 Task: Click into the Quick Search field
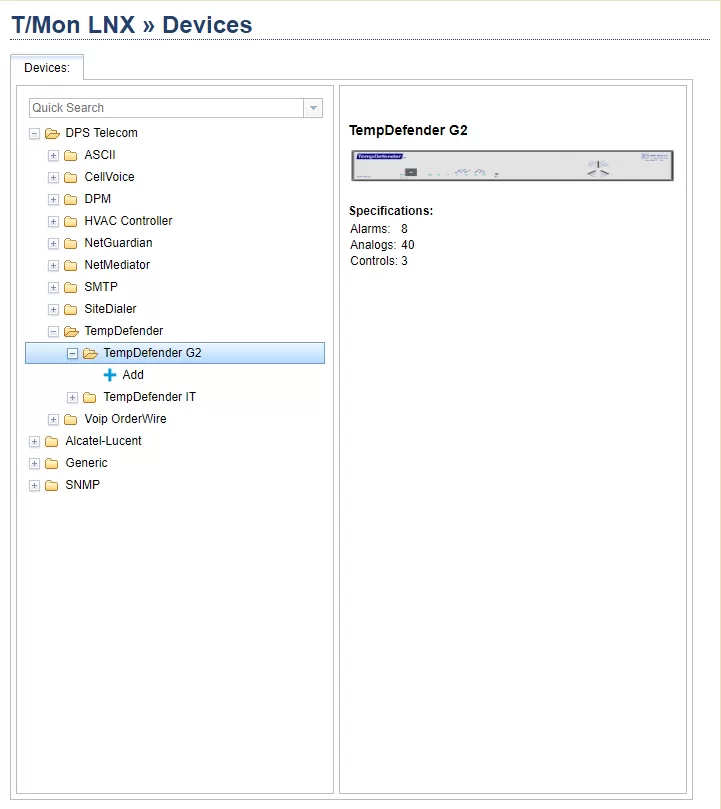click(x=166, y=108)
